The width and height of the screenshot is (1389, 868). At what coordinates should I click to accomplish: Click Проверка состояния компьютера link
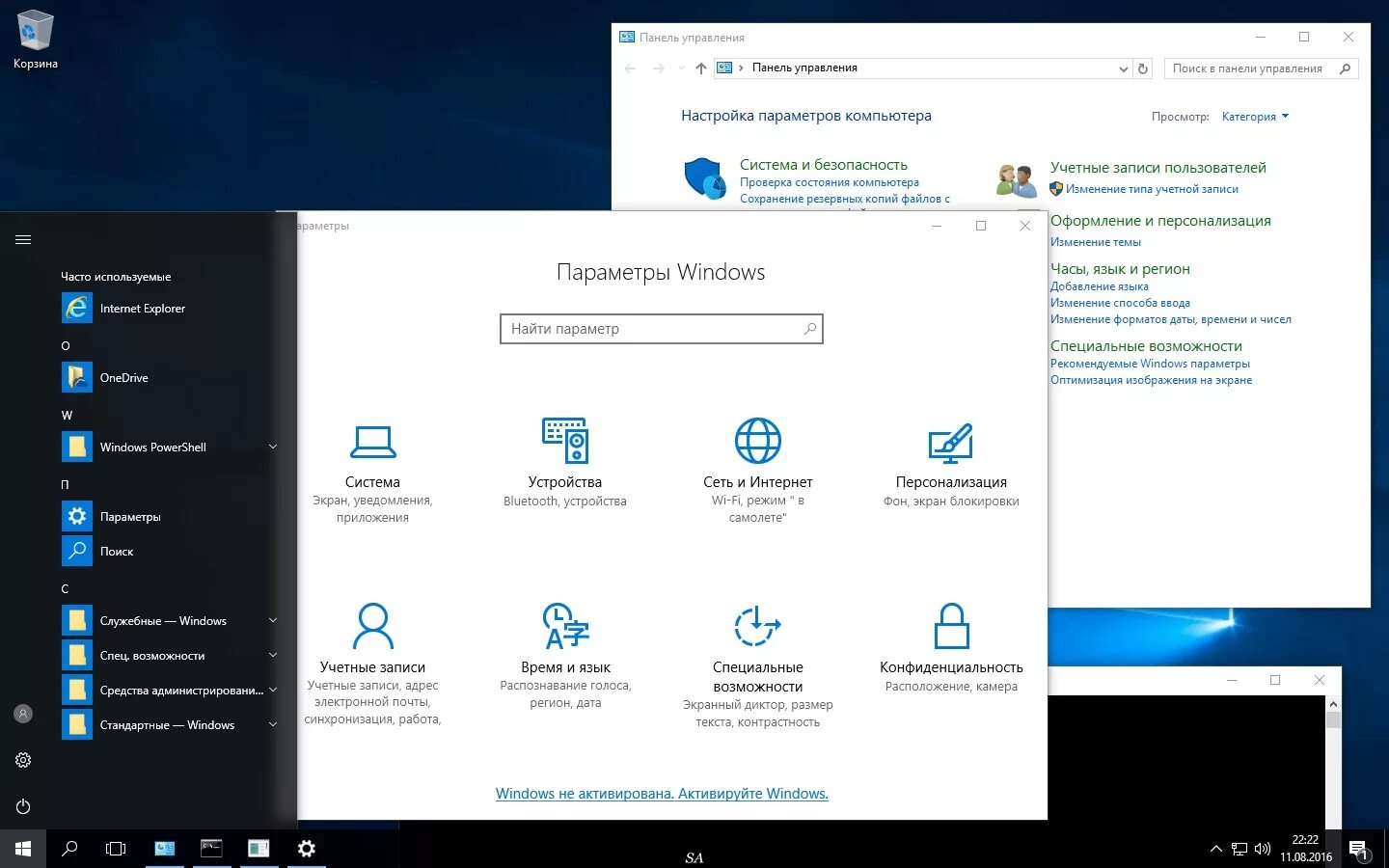(x=829, y=182)
